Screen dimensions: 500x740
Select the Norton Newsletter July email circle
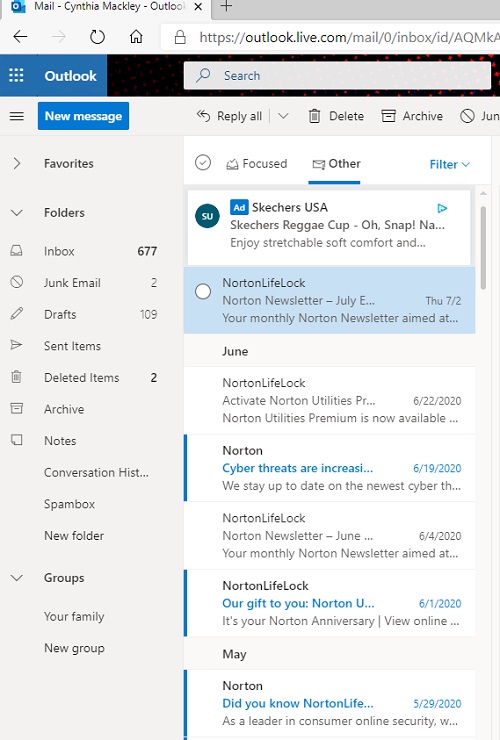pos(203,291)
